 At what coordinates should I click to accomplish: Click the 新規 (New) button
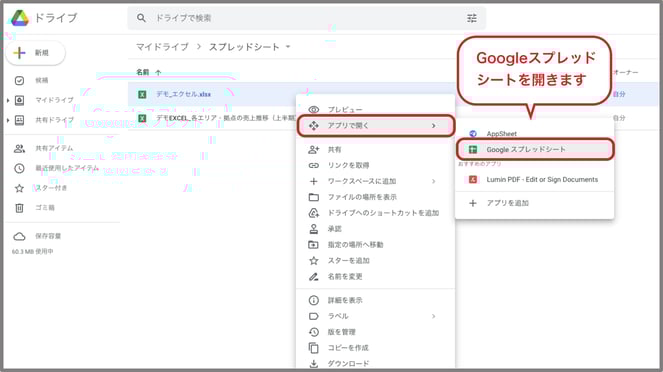click(x=36, y=53)
